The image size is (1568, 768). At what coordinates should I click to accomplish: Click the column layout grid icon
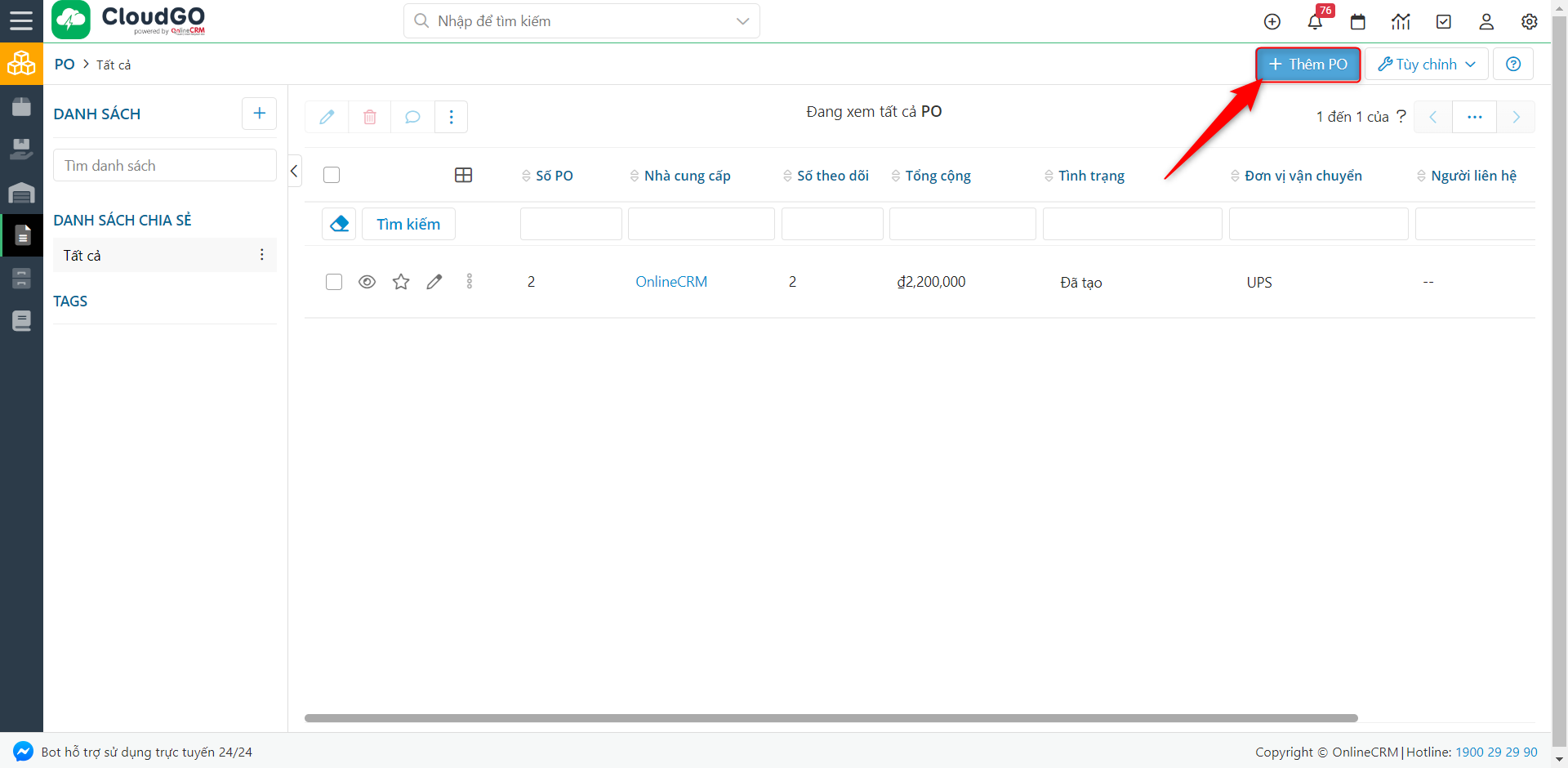click(x=463, y=175)
